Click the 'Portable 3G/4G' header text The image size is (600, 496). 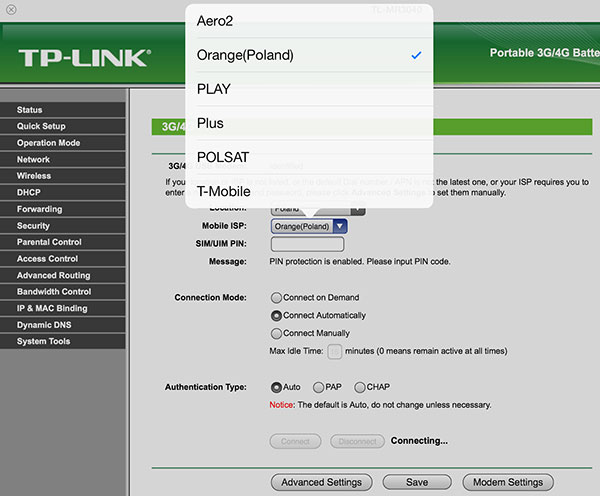click(545, 53)
